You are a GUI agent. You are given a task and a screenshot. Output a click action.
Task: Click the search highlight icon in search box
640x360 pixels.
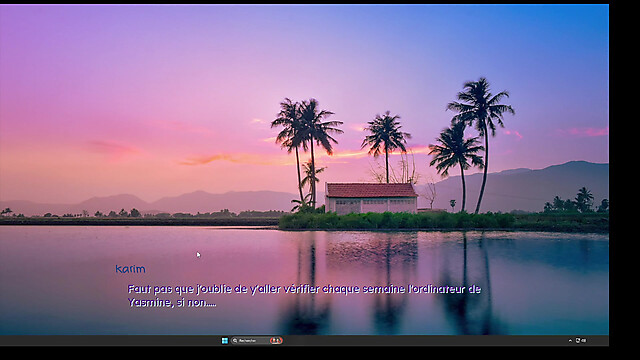(276, 340)
